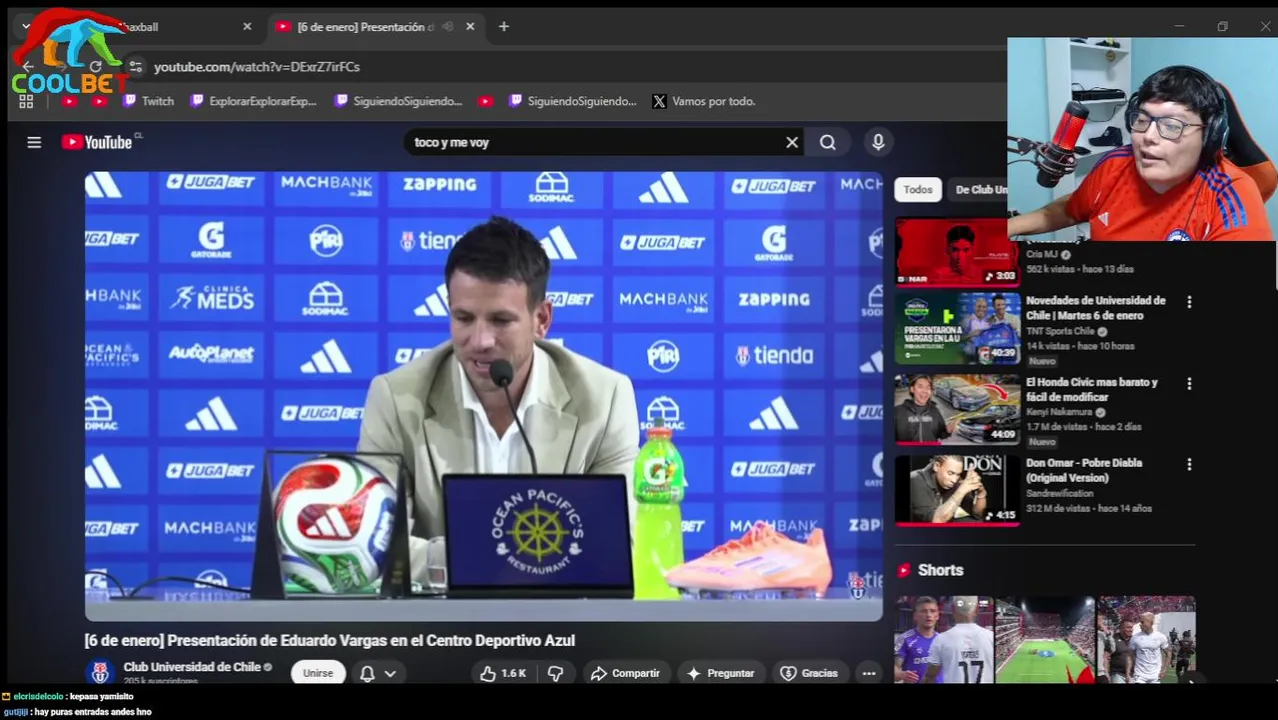The image size is (1278, 720).
Task: Open the red YouTube bookmark before SiguiendoSiguiendo
Action: (485, 101)
